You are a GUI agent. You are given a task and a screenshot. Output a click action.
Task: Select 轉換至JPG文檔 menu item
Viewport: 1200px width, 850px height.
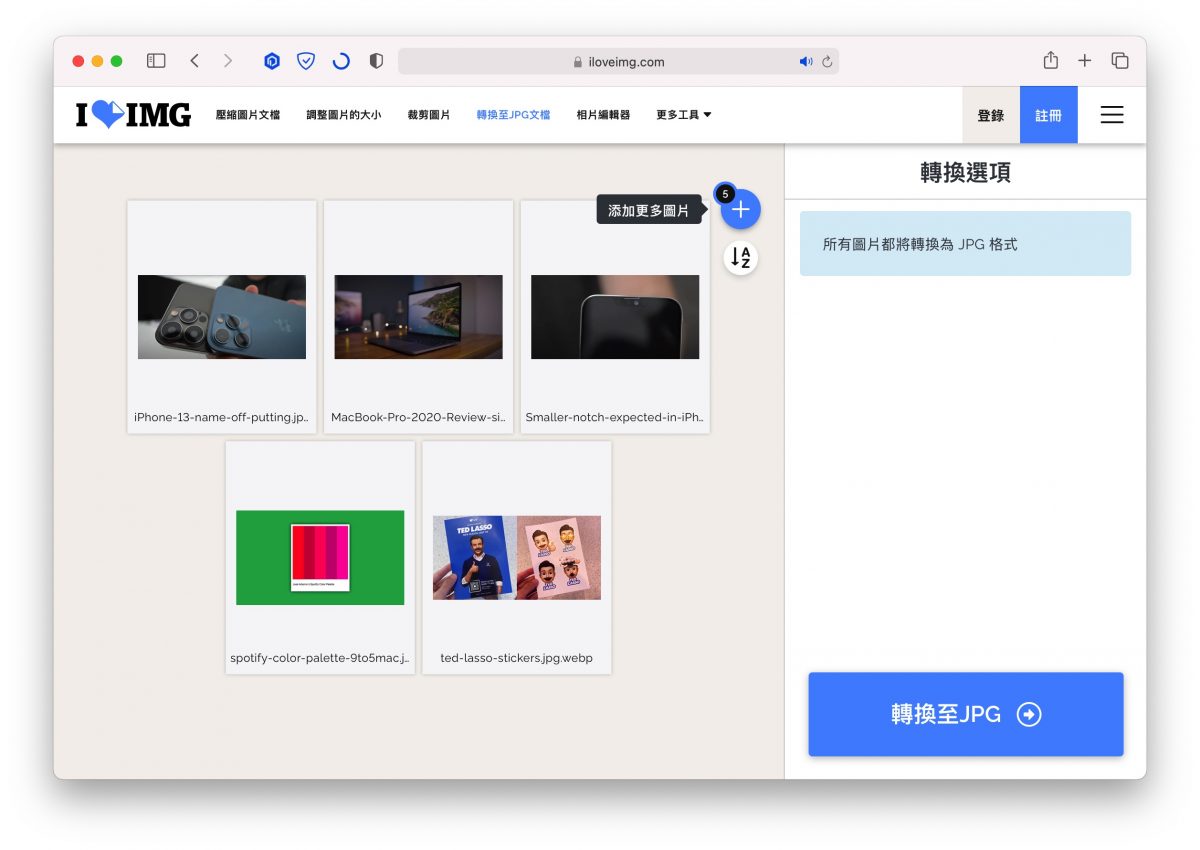513,115
